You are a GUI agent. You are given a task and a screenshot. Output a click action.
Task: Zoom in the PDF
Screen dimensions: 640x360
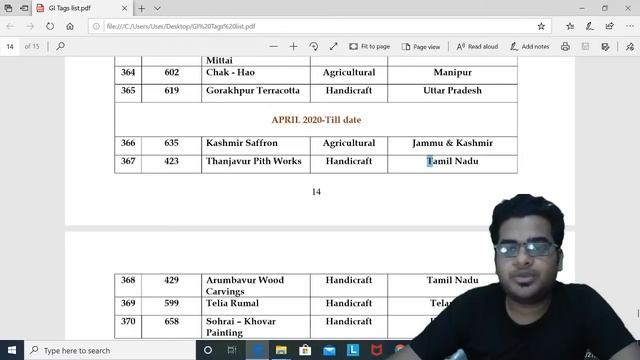coord(293,47)
